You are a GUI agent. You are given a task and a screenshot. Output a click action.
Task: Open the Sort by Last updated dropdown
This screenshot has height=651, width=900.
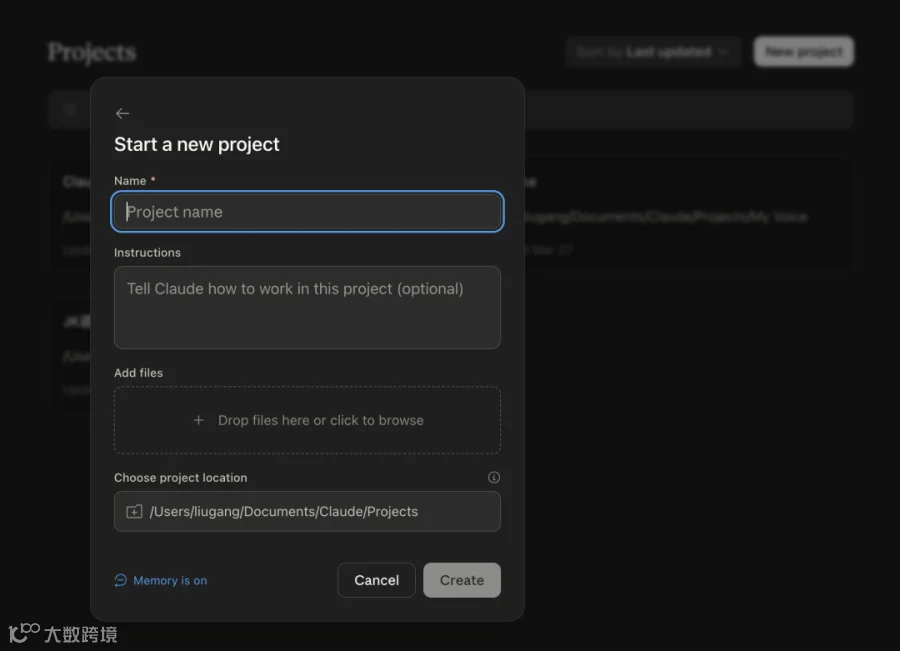point(653,52)
